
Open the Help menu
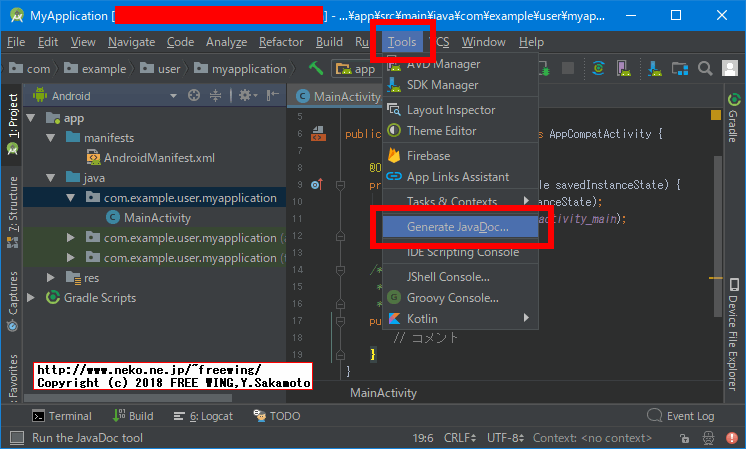coord(531,42)
